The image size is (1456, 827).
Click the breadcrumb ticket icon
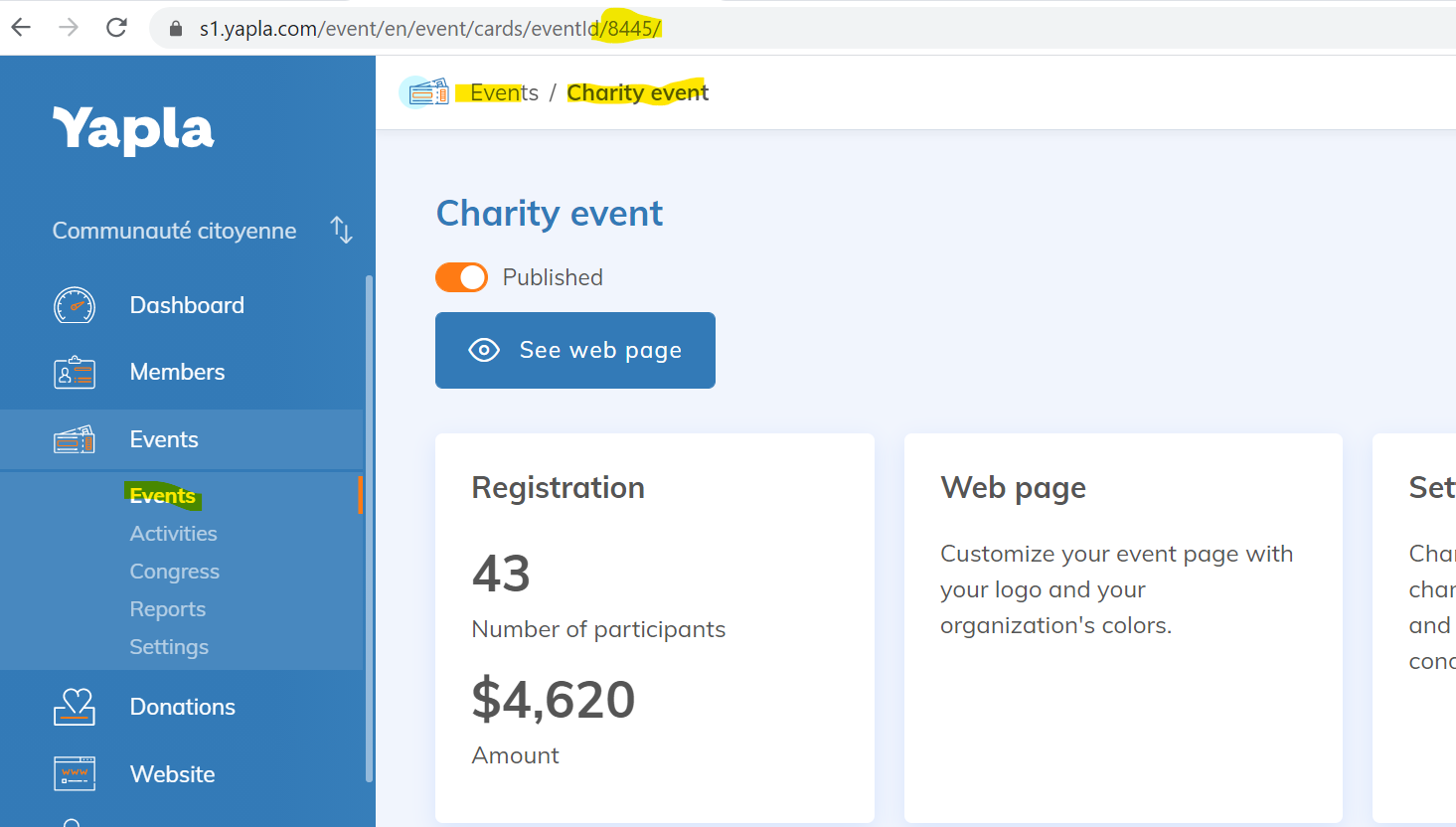(x=426, y=92)
